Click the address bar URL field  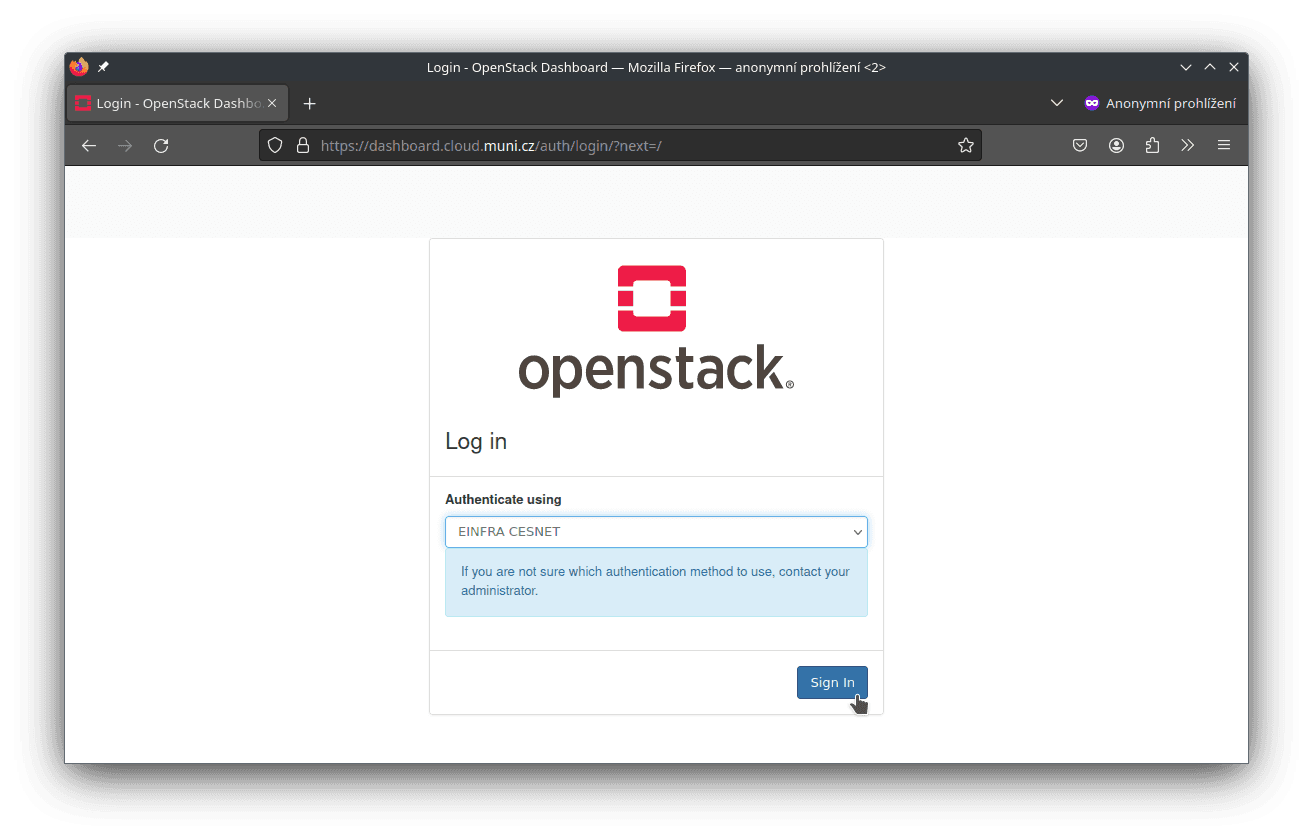click(620, 145)
